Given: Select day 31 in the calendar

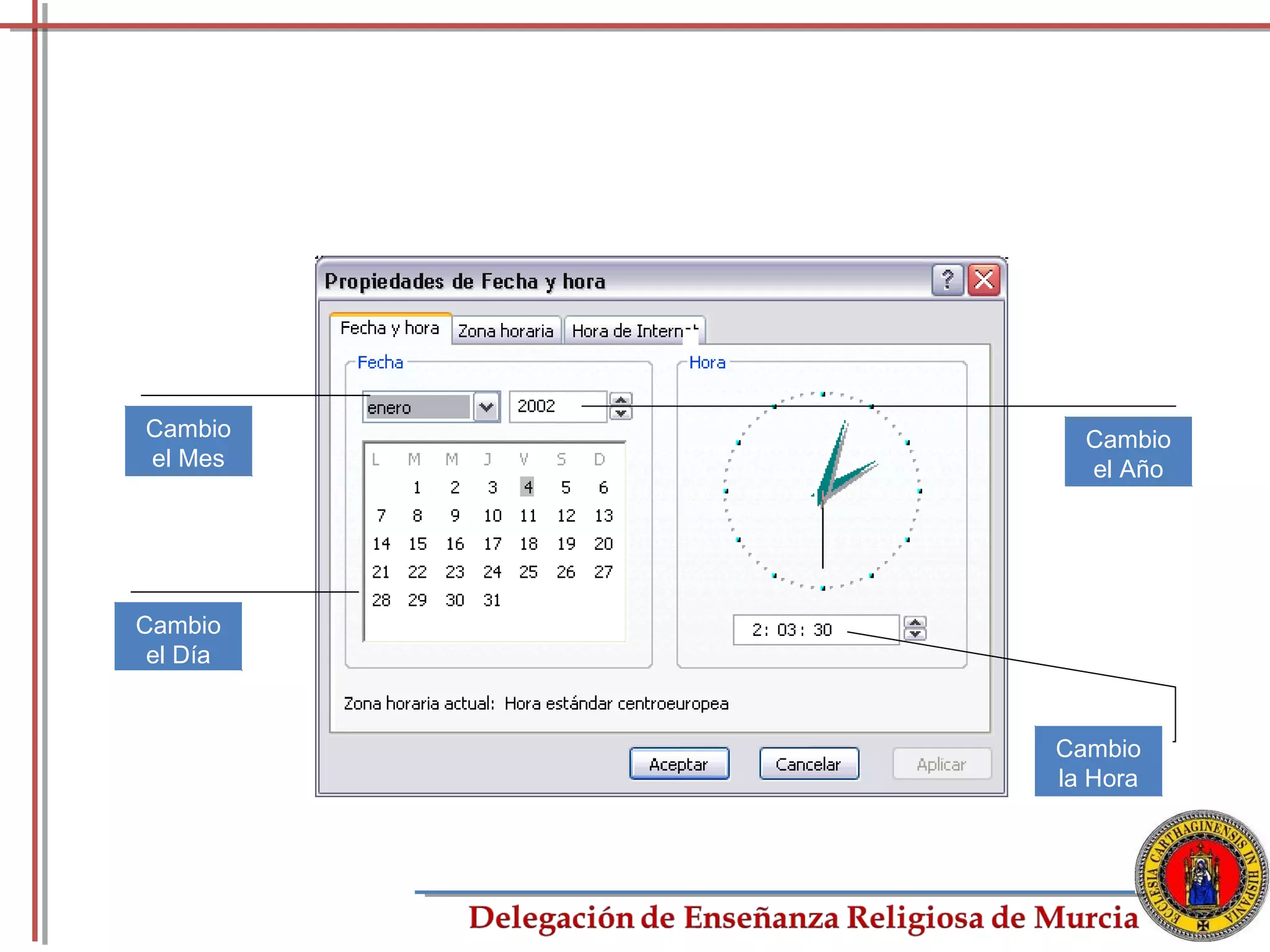Looking at the screenshot, I should 492,600.
